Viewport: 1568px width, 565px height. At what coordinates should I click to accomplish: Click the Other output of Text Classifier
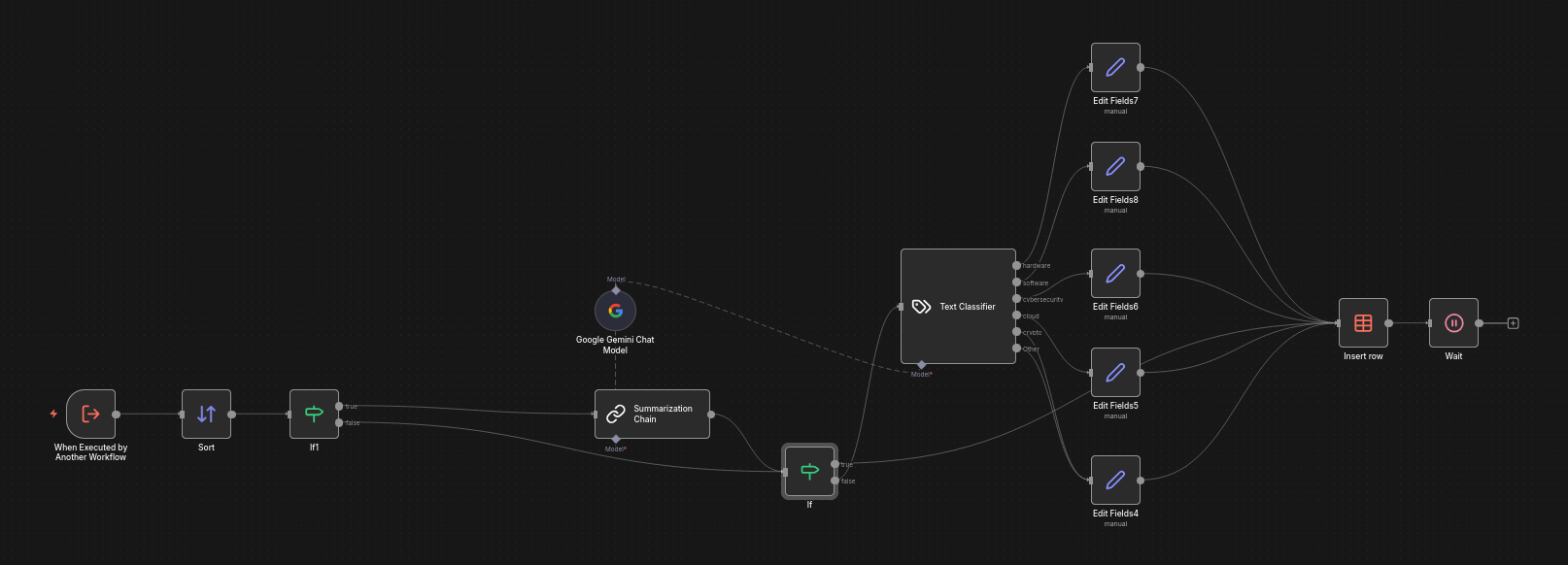click(1016, 348)
